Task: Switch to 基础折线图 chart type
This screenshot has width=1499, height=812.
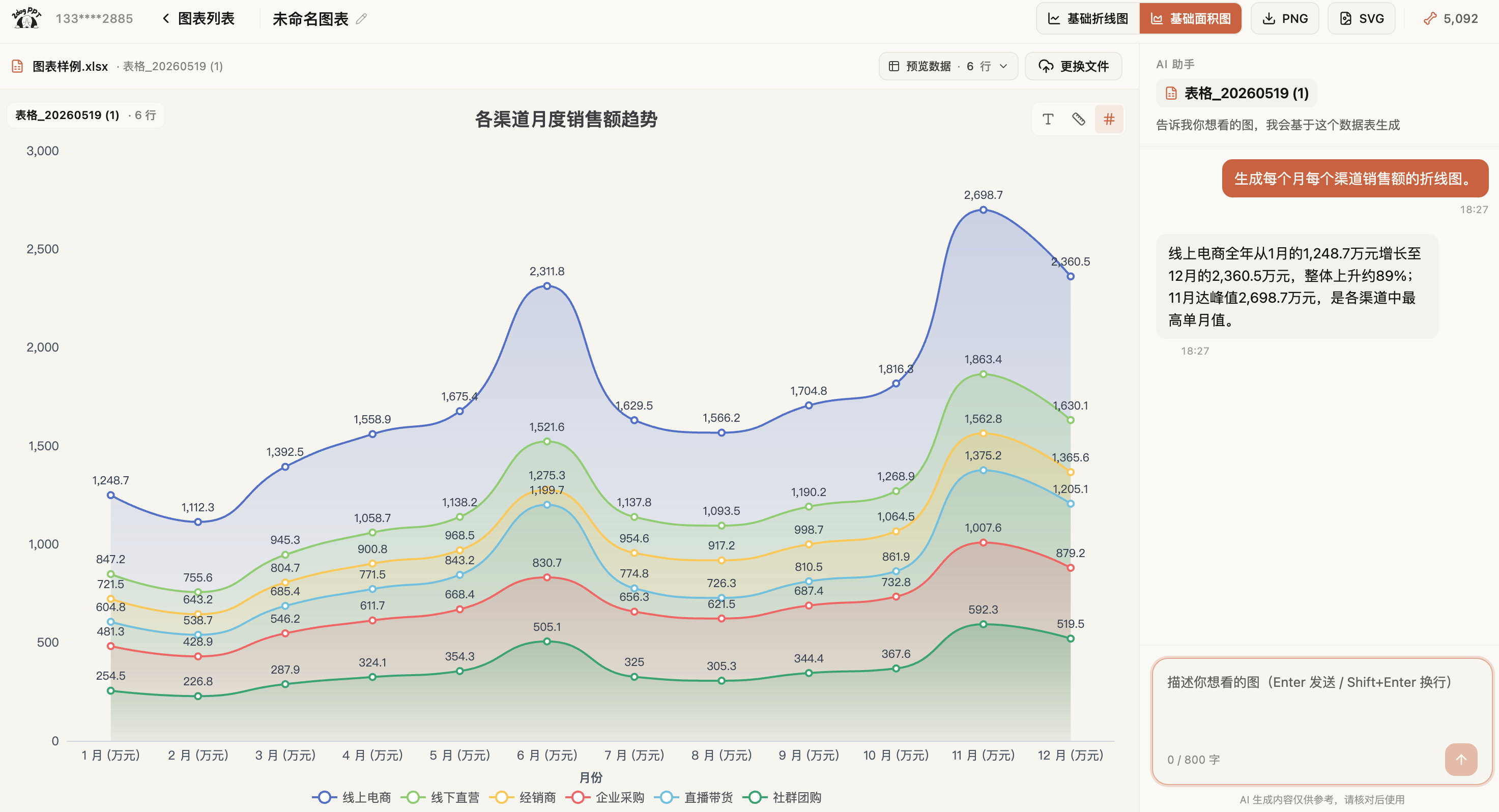Action: (x=1087, y=19)
